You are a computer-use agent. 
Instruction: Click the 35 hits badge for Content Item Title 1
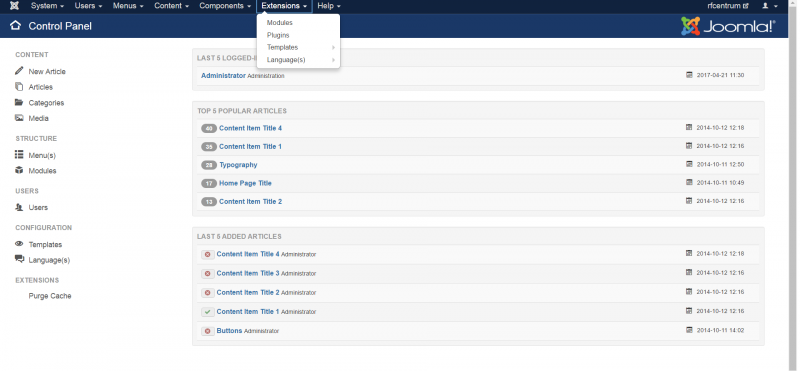tap(209, 147)
